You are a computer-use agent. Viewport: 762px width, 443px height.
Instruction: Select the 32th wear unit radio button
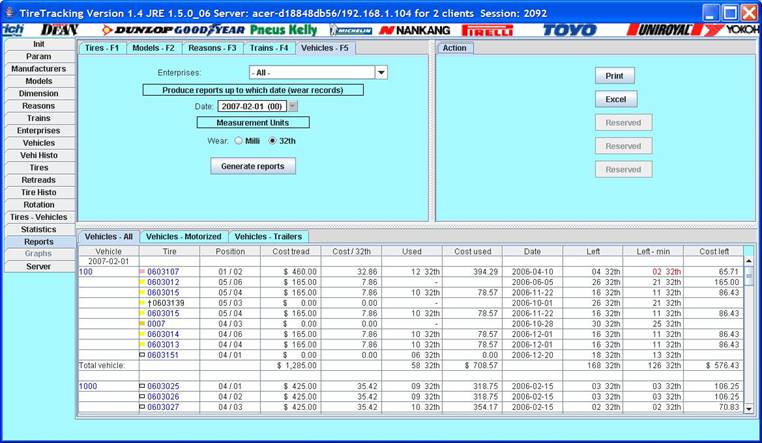click(272, 141)
